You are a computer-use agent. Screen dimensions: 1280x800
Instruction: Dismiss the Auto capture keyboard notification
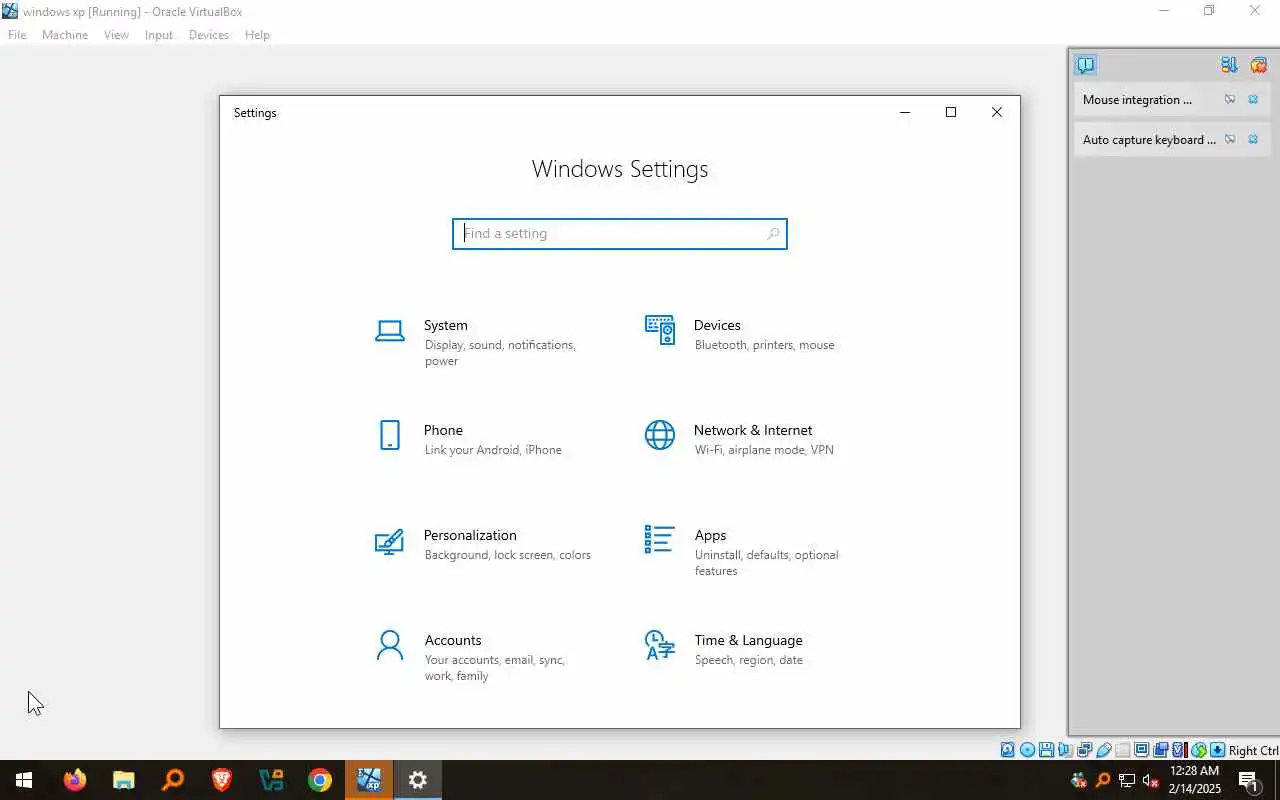pyautogui.click(x=1253, y=139)
